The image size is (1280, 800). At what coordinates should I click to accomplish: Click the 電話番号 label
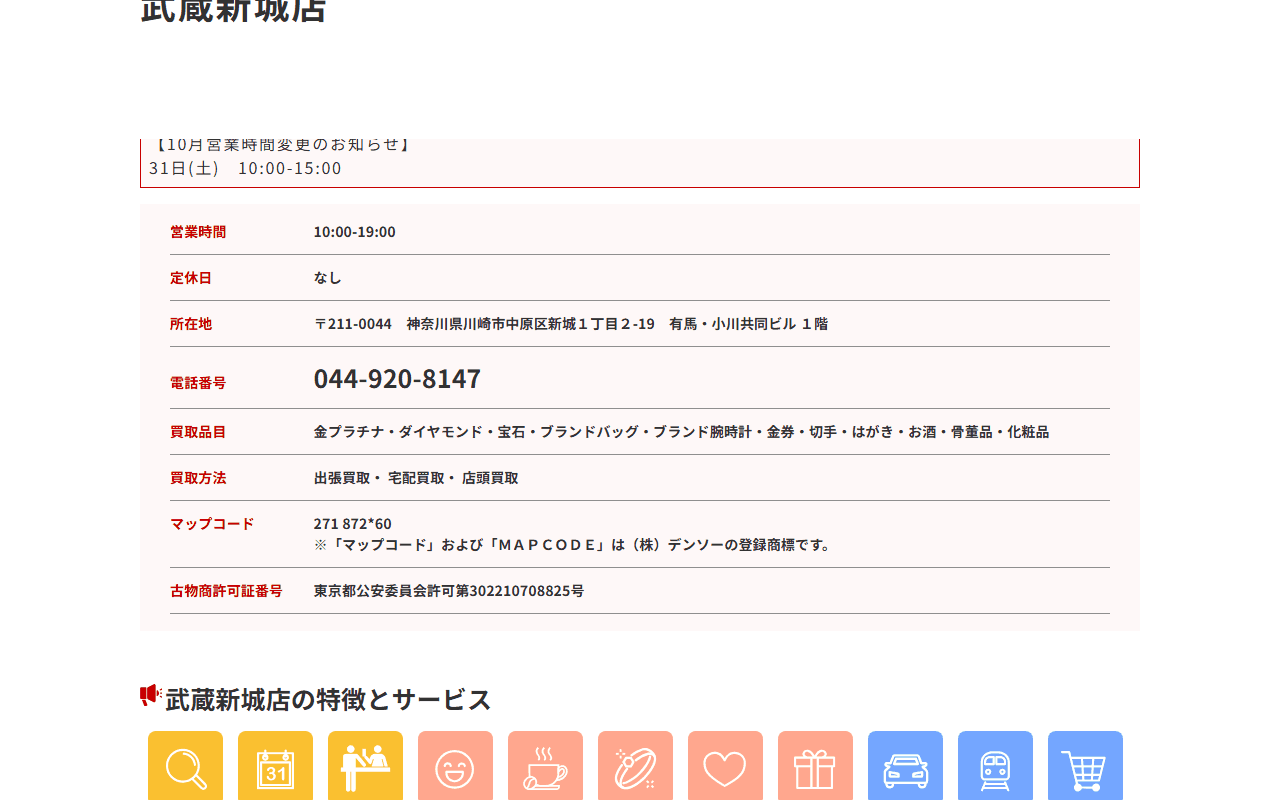coord(198,383)
